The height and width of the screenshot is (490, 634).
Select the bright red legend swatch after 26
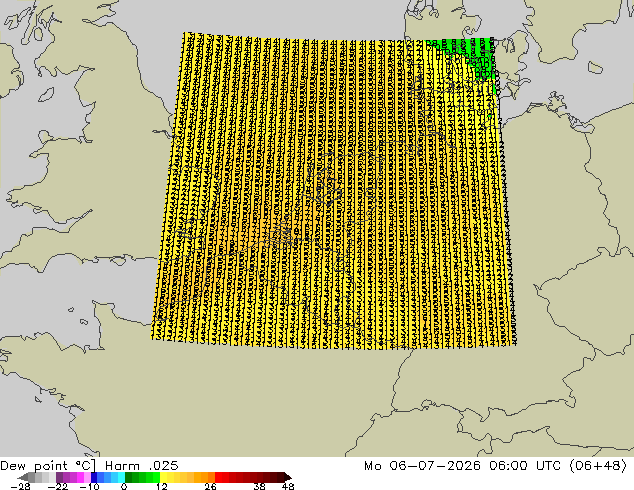pos(218,477)
